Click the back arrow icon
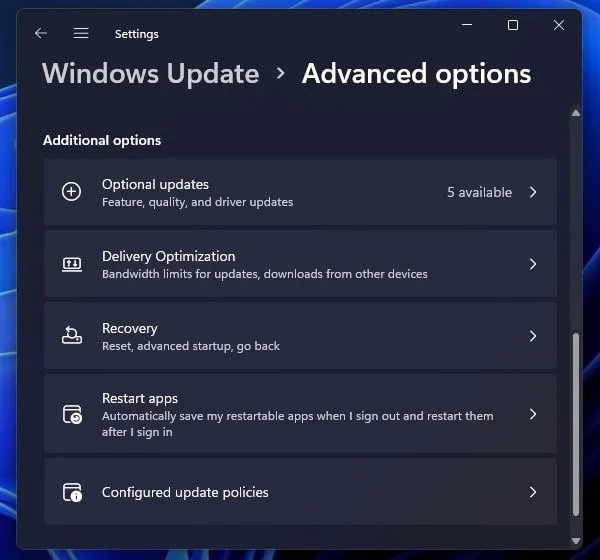600x560 pixels. pyautogui.click(x=41, y=33)
